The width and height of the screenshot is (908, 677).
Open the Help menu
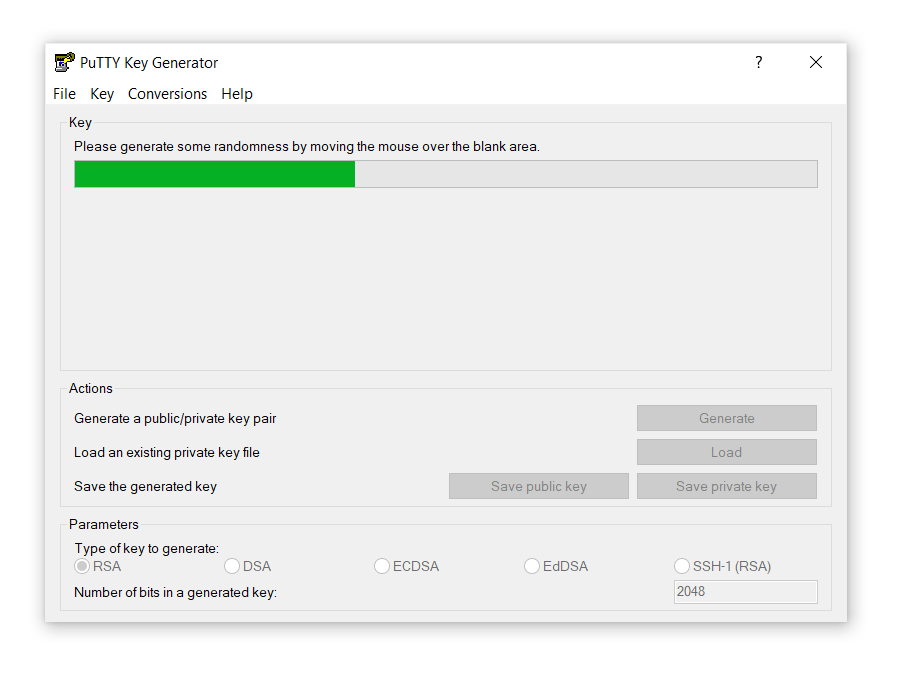(x=237, y=94)
